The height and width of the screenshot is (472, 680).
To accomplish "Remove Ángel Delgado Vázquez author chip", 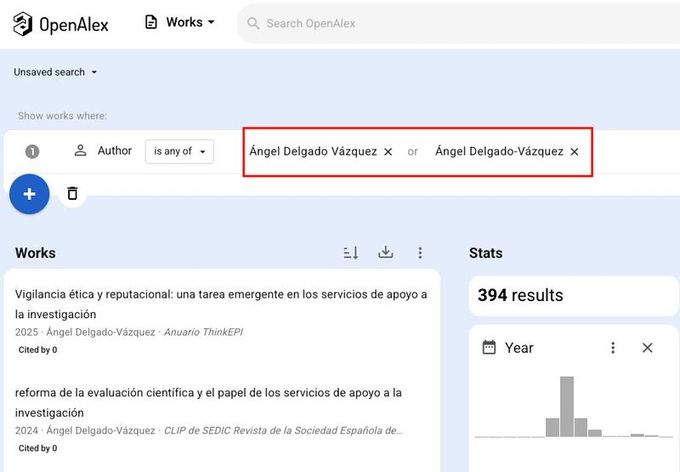I will pyautogui.click(x=388, y=152).
